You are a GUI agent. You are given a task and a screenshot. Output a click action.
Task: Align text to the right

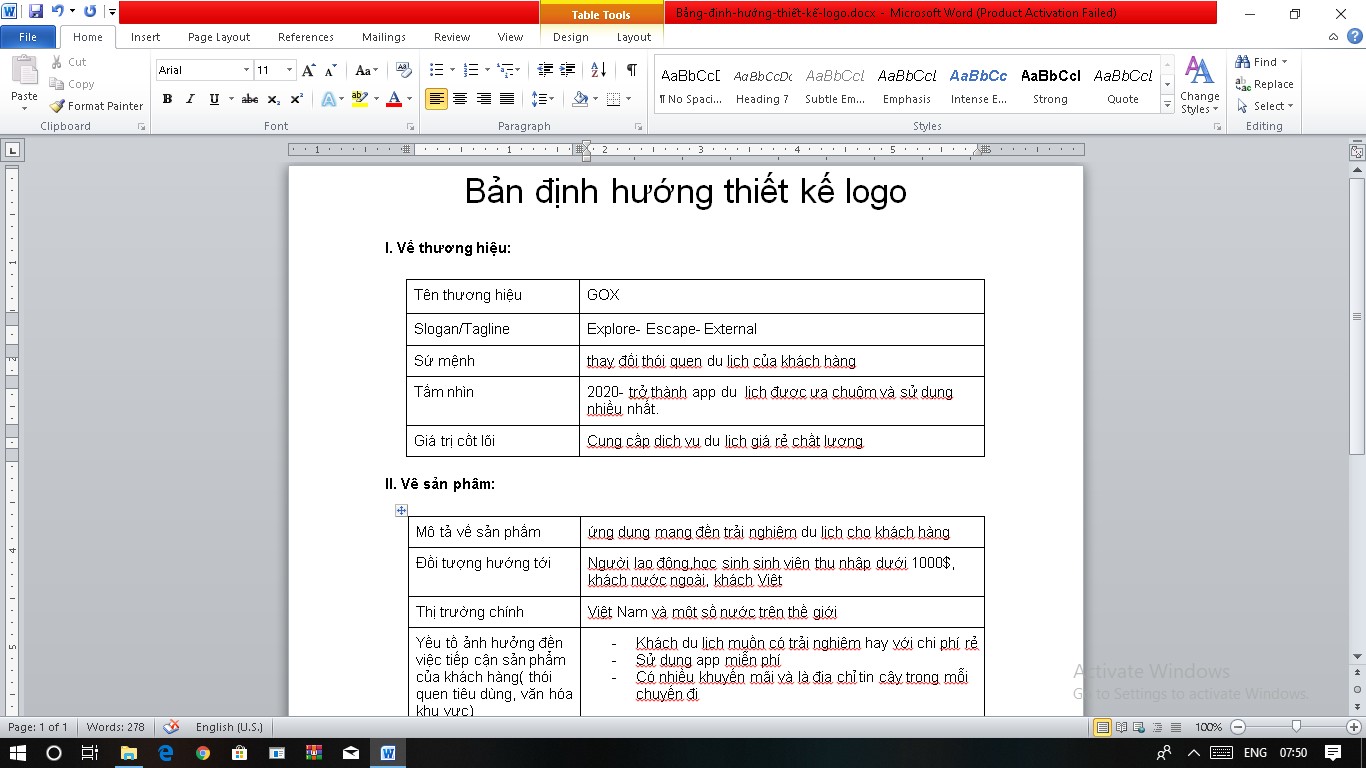pos(484,99)
